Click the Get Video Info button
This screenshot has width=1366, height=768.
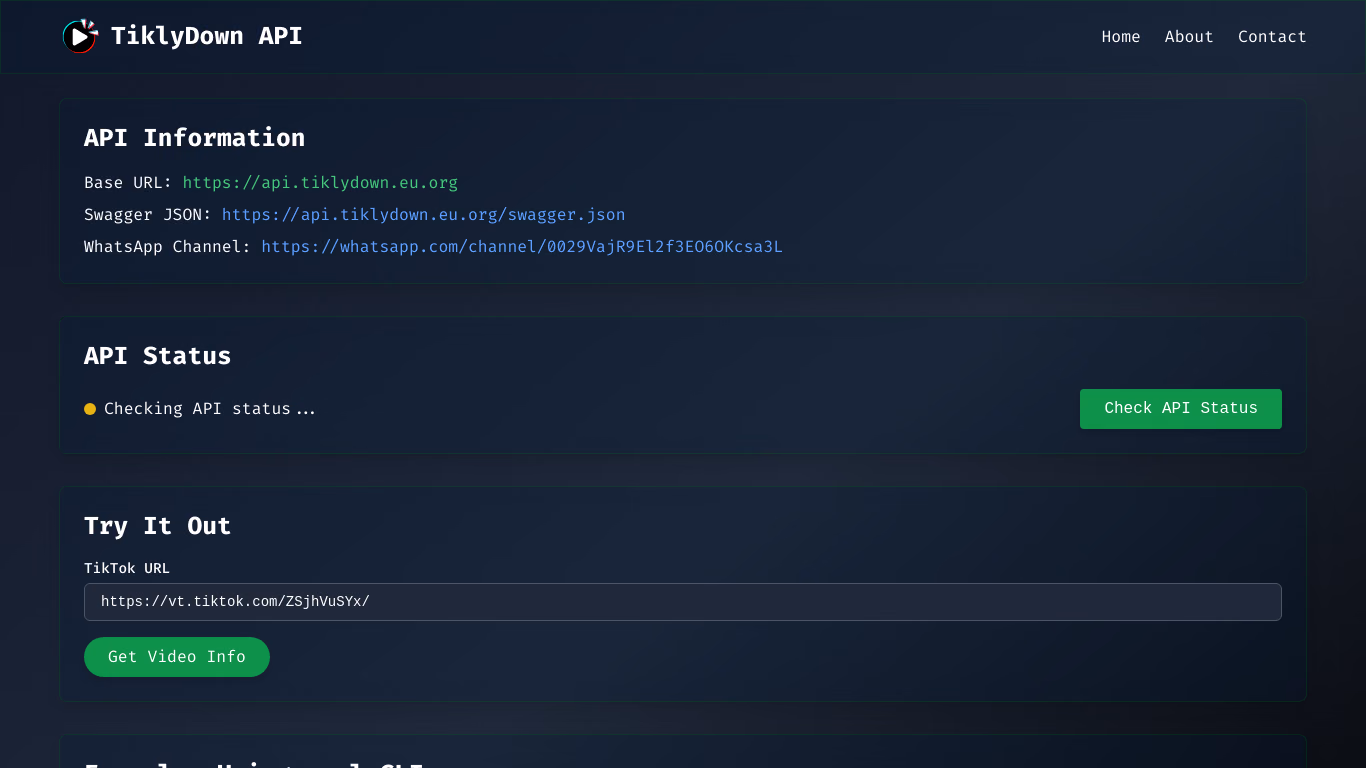[177, 657]
